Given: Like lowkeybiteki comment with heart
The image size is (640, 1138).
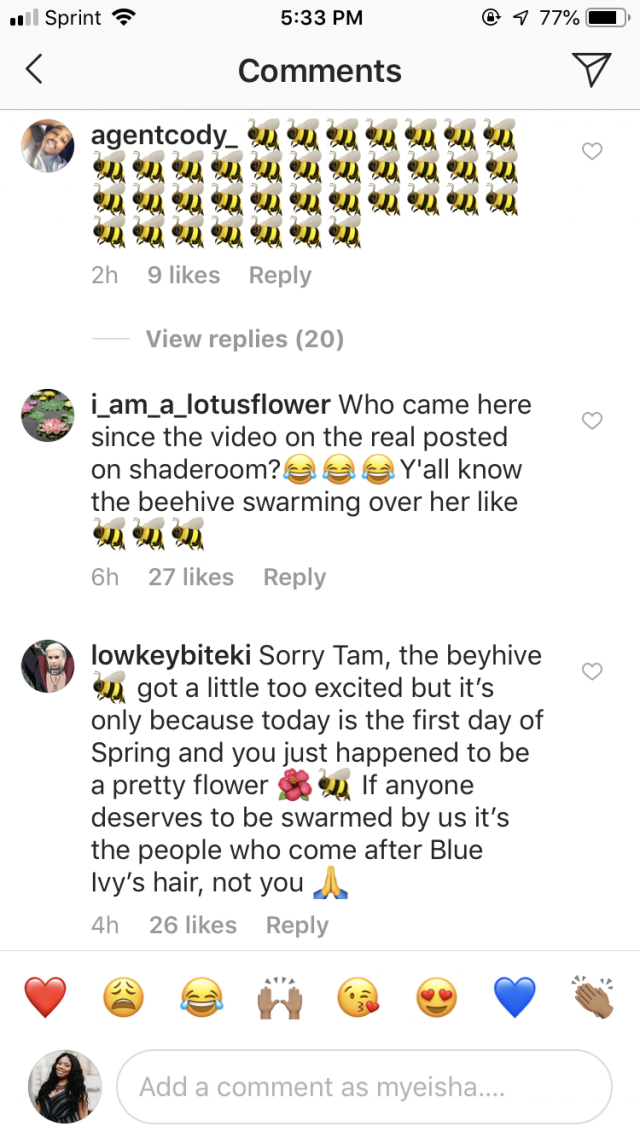Looking at the screenshot, I should (592, 672).
